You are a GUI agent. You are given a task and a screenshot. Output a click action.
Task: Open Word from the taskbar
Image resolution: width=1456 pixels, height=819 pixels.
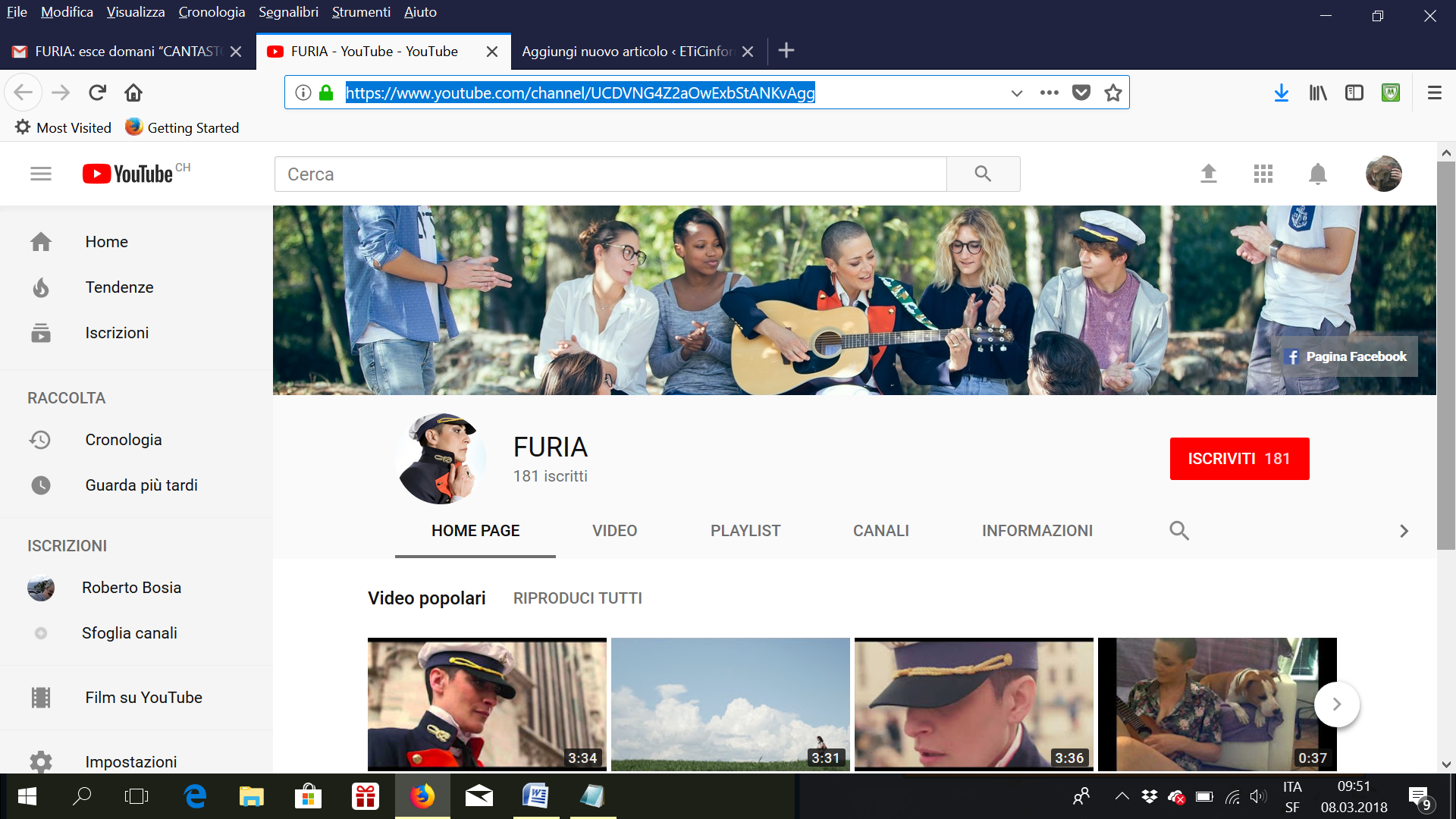[x=535, y=795]
